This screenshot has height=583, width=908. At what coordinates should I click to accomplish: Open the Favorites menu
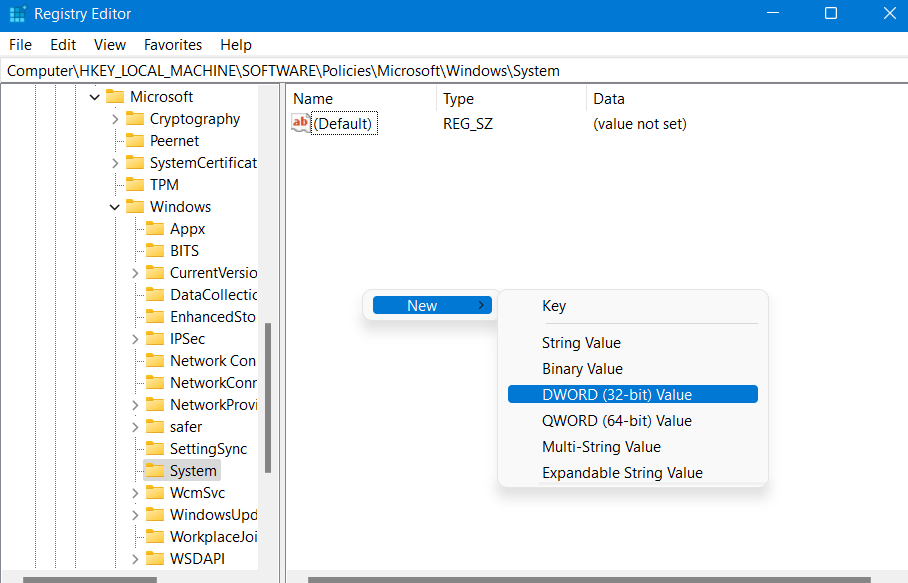click(x=173, y=45)
